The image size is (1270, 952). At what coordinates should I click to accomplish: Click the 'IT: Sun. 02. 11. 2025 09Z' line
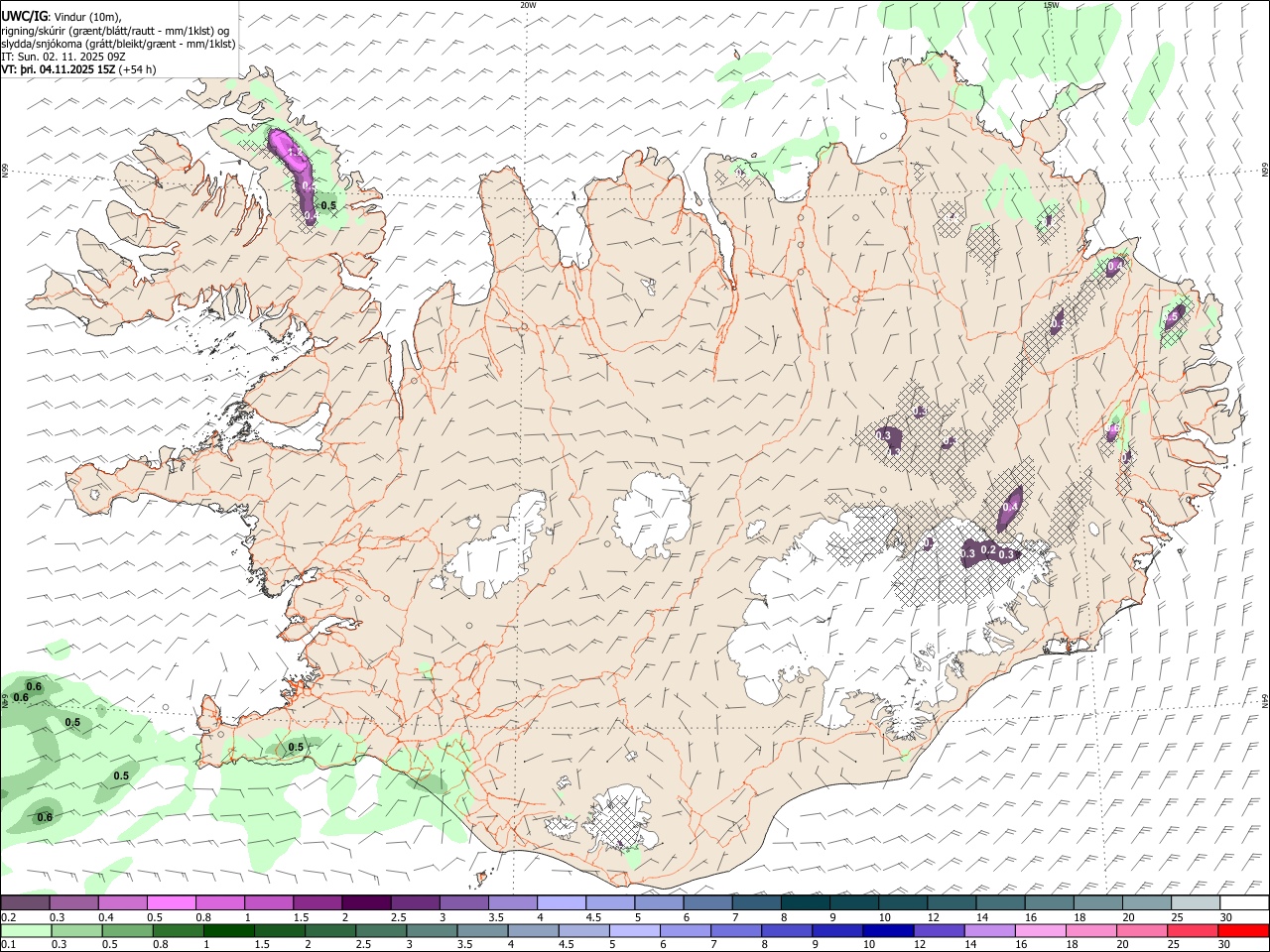coord(63,57)
